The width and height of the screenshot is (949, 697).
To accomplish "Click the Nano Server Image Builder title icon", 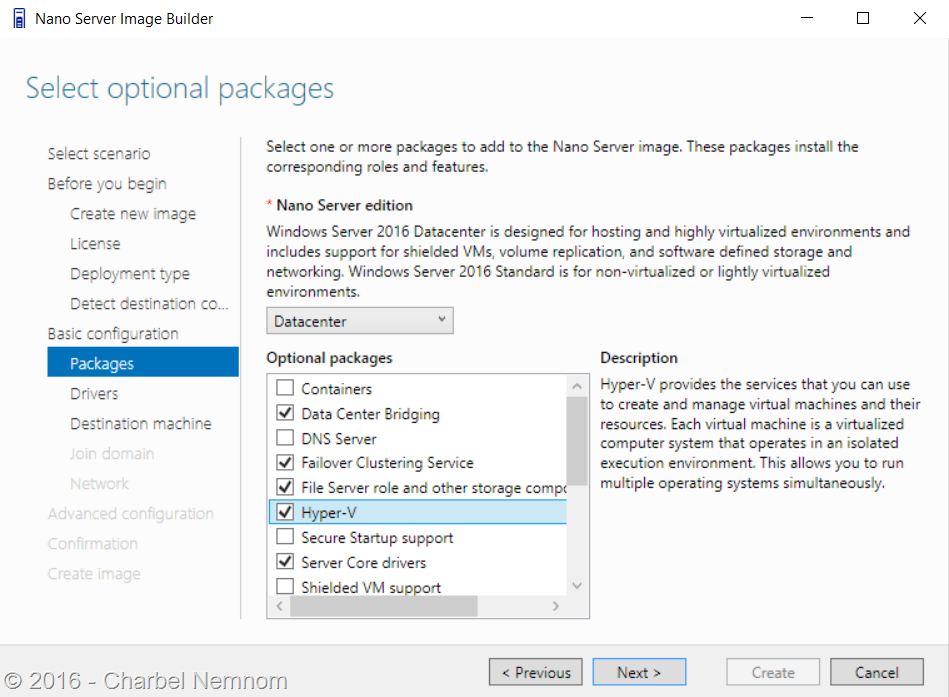I will (19, 19).
